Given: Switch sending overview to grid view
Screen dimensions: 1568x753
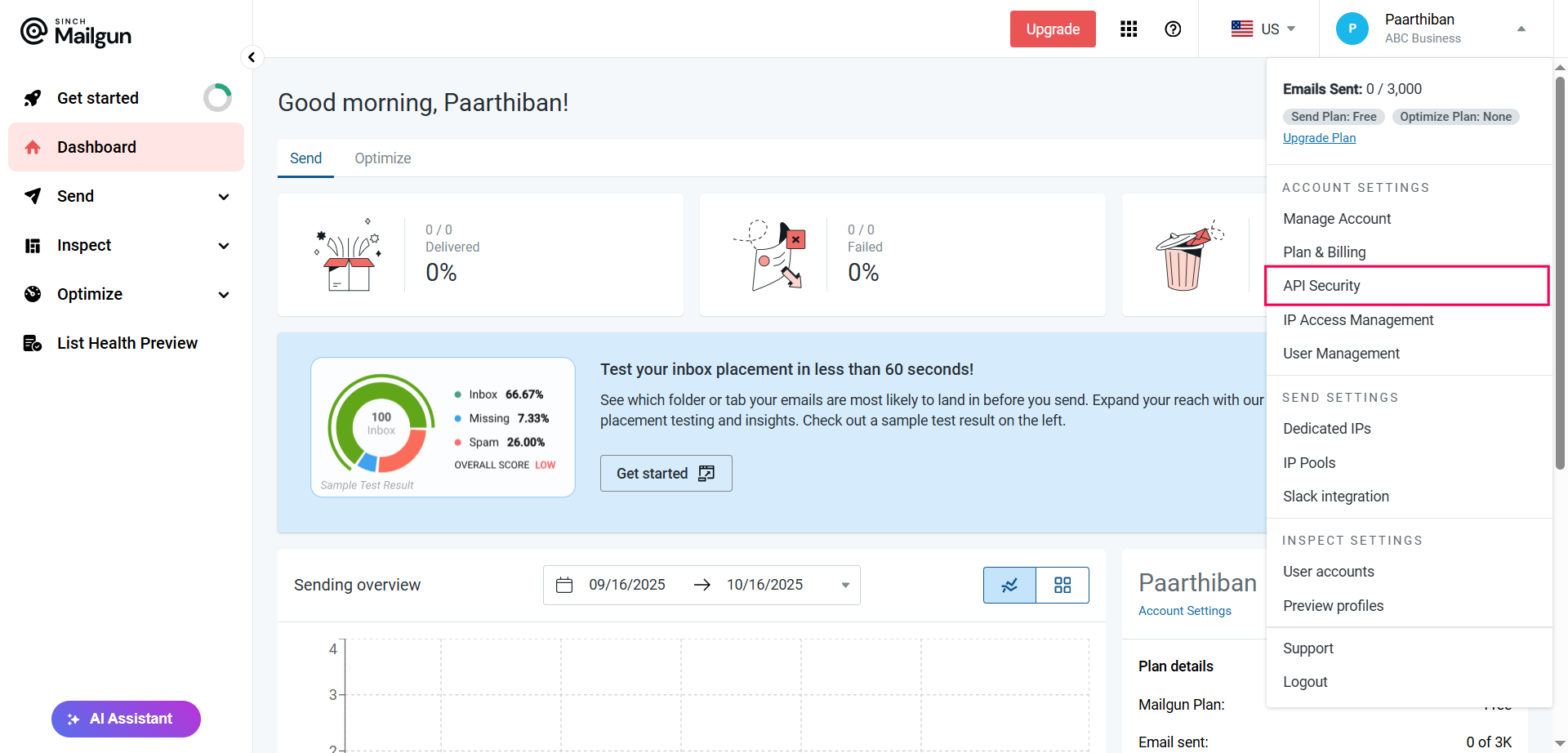Looking at the screenshot, I should pyautogui.click(x=1062, y=585).
